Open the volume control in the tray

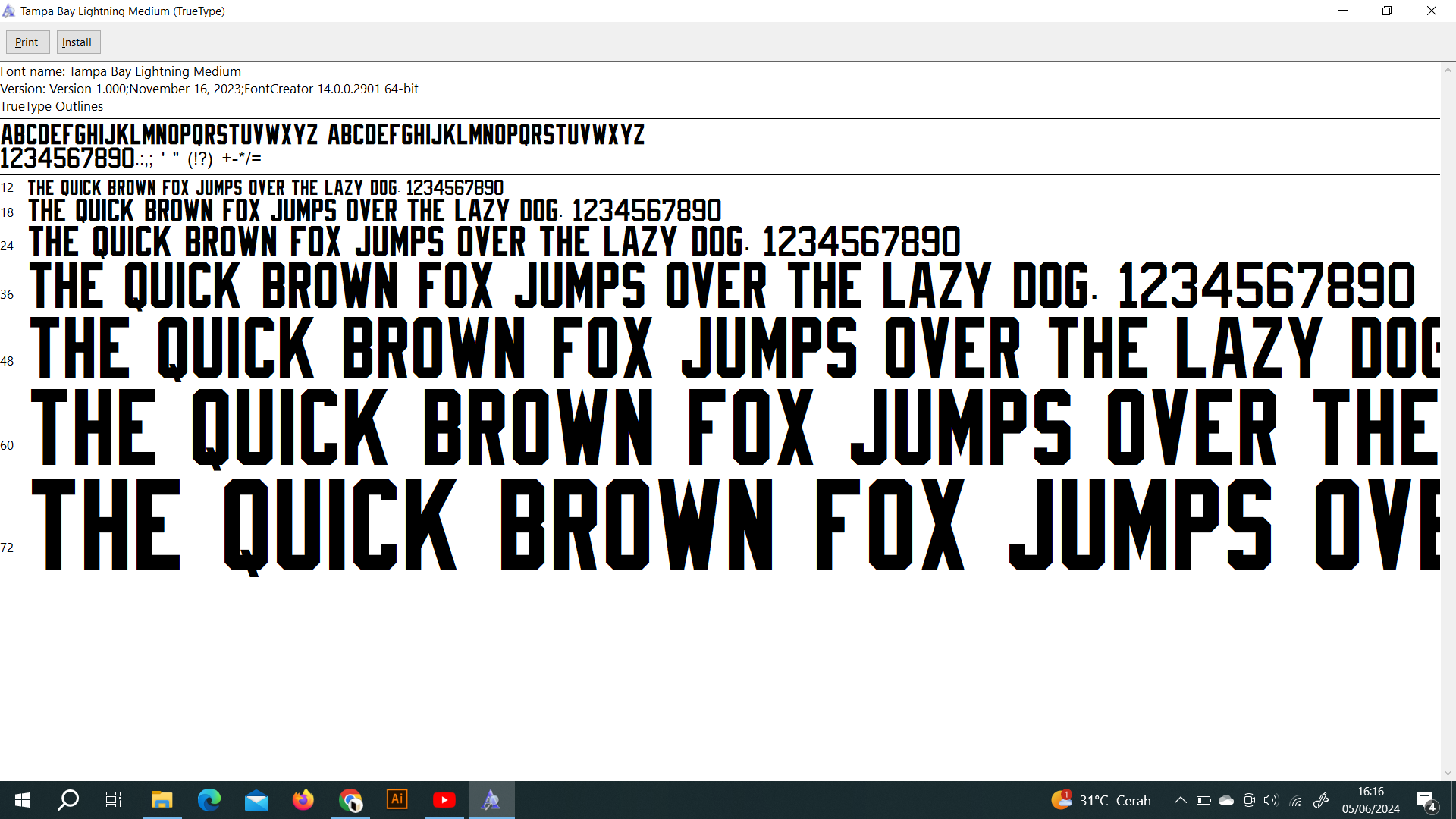point(1272,800)
